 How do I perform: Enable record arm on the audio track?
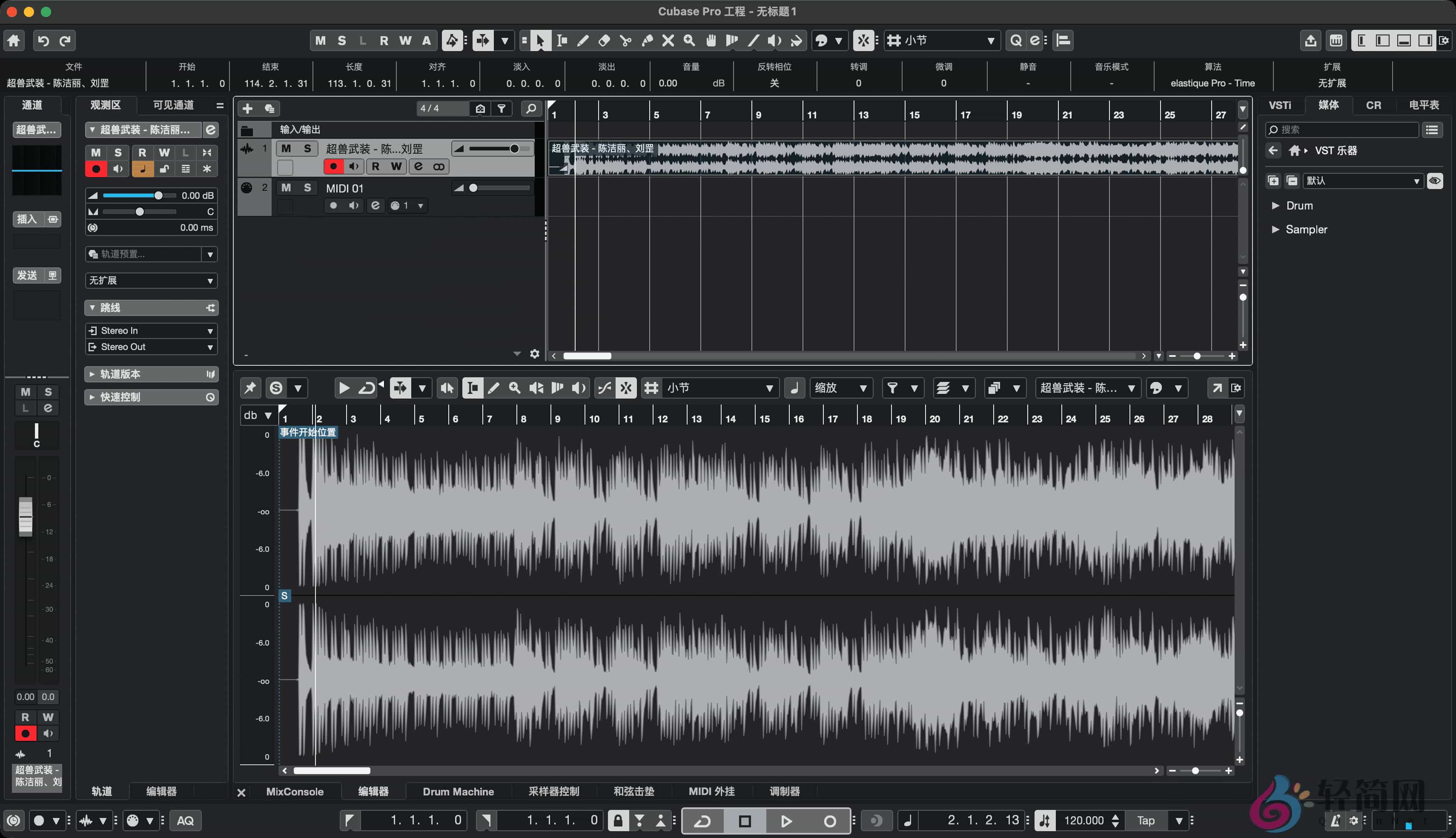[334, 166]
